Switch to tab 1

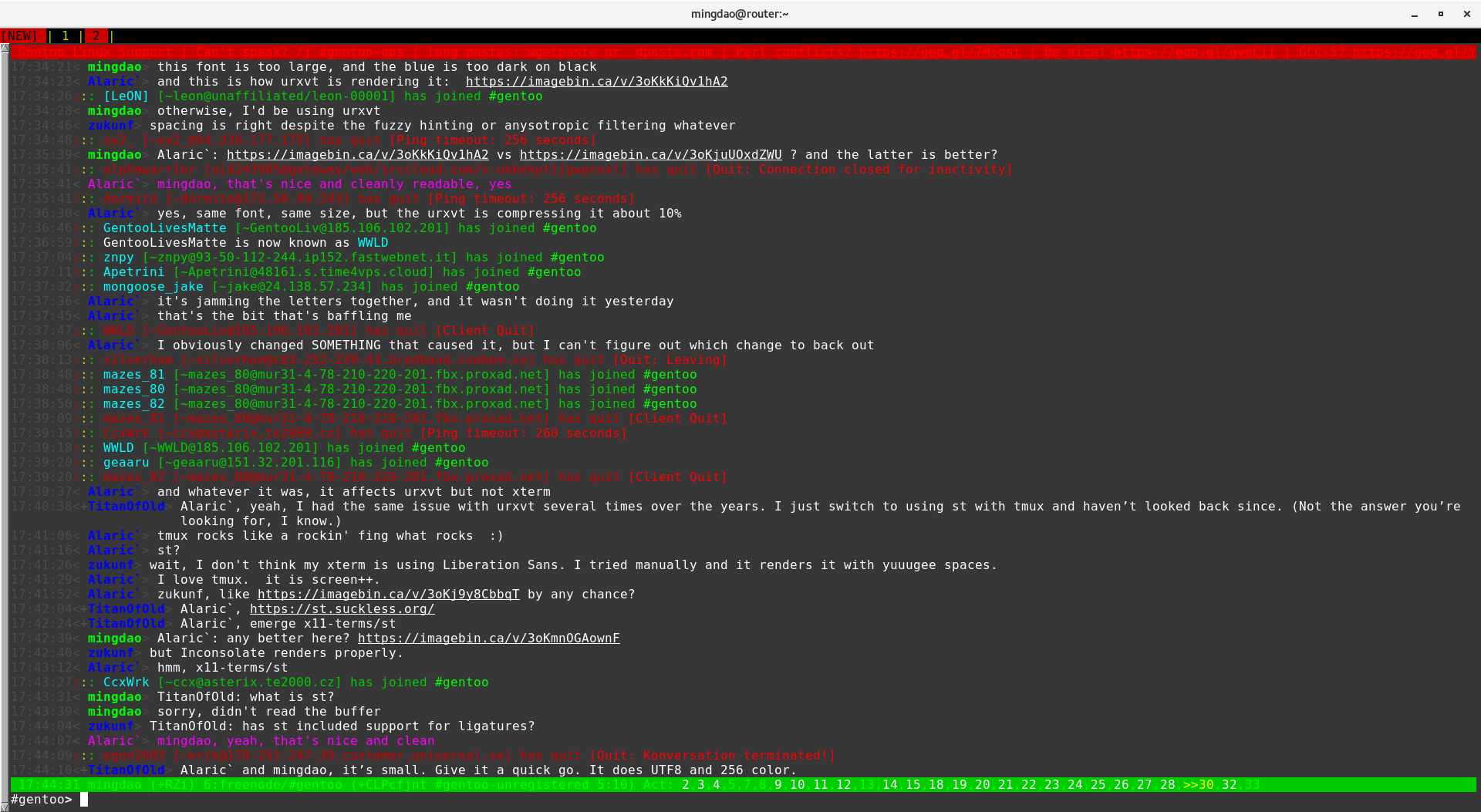66,36
